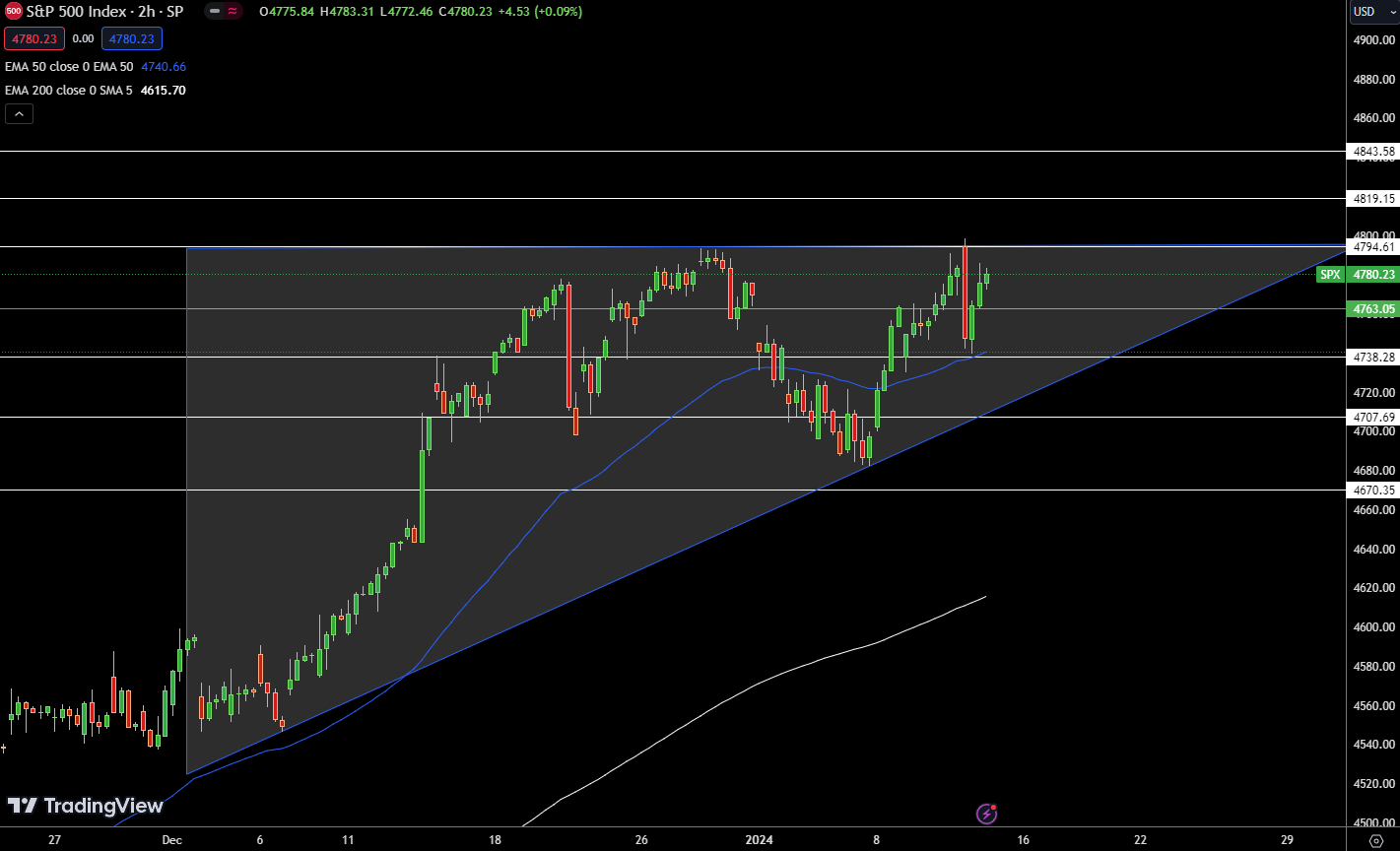Click the 18 date label on the time axis
The width and height of the screenshot is (1400, 851).
(495, 840)
